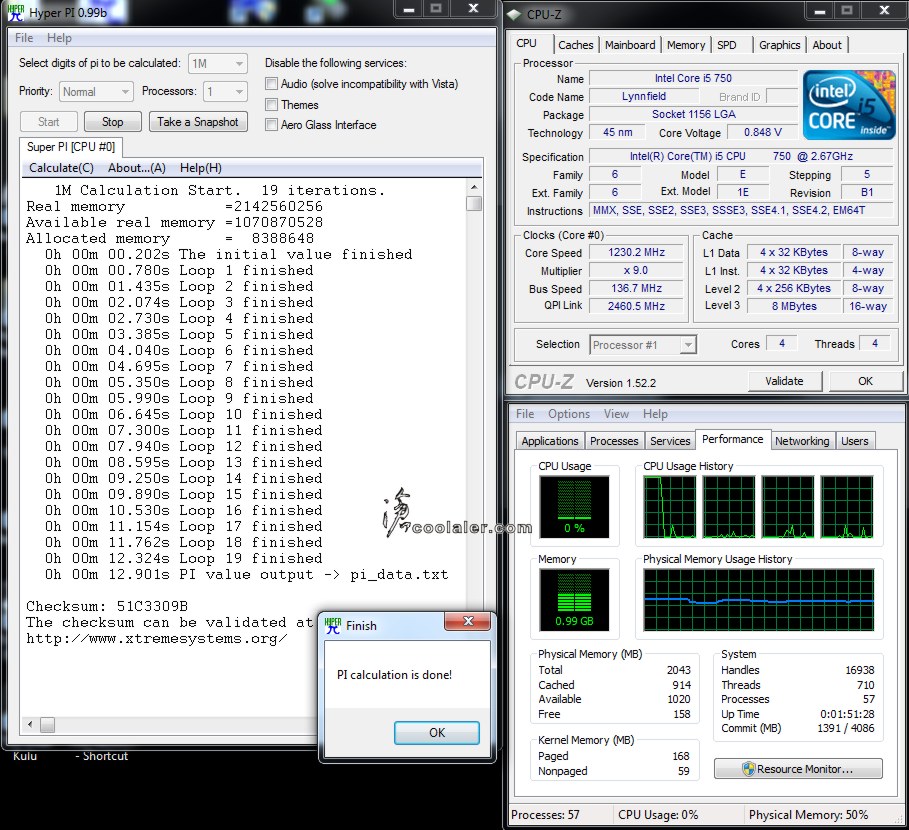Open the Services tab in Task Manager
The image size is (909, 830).
[670, 441]
